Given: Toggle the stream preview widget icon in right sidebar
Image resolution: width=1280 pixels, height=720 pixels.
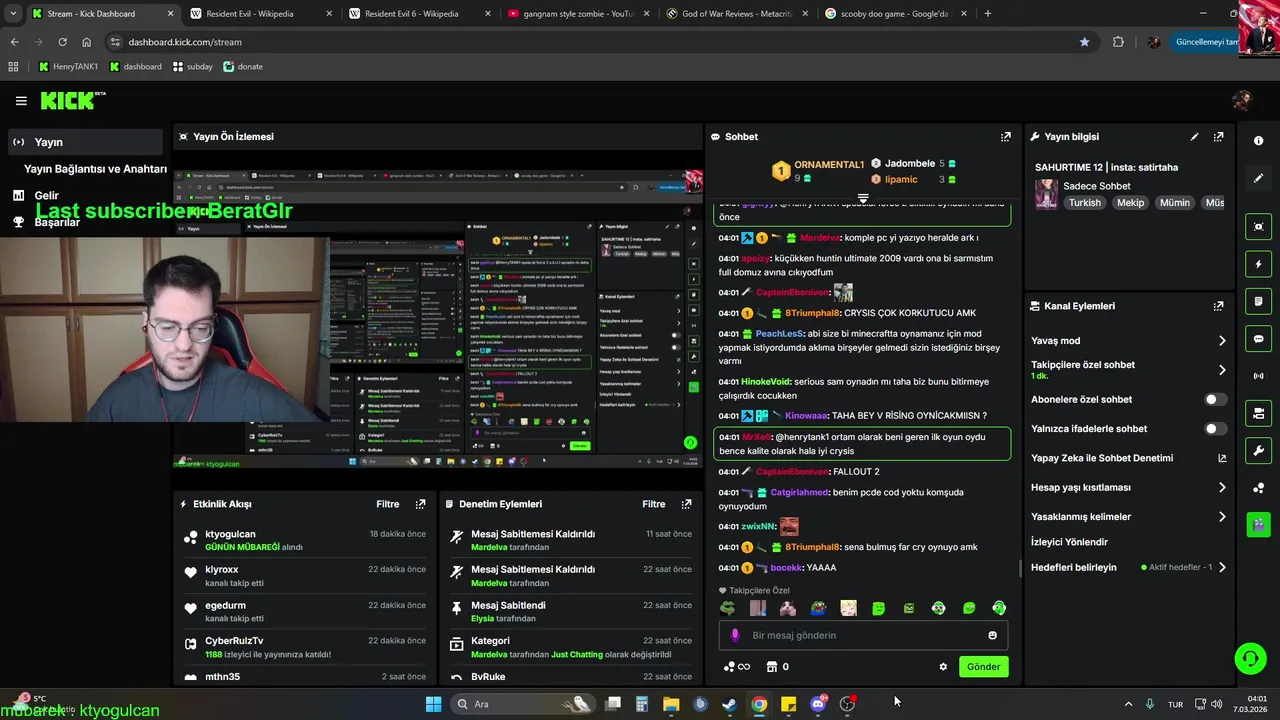Looking at the screenshot, I should pyautogui.click(x=1258, y=227).
